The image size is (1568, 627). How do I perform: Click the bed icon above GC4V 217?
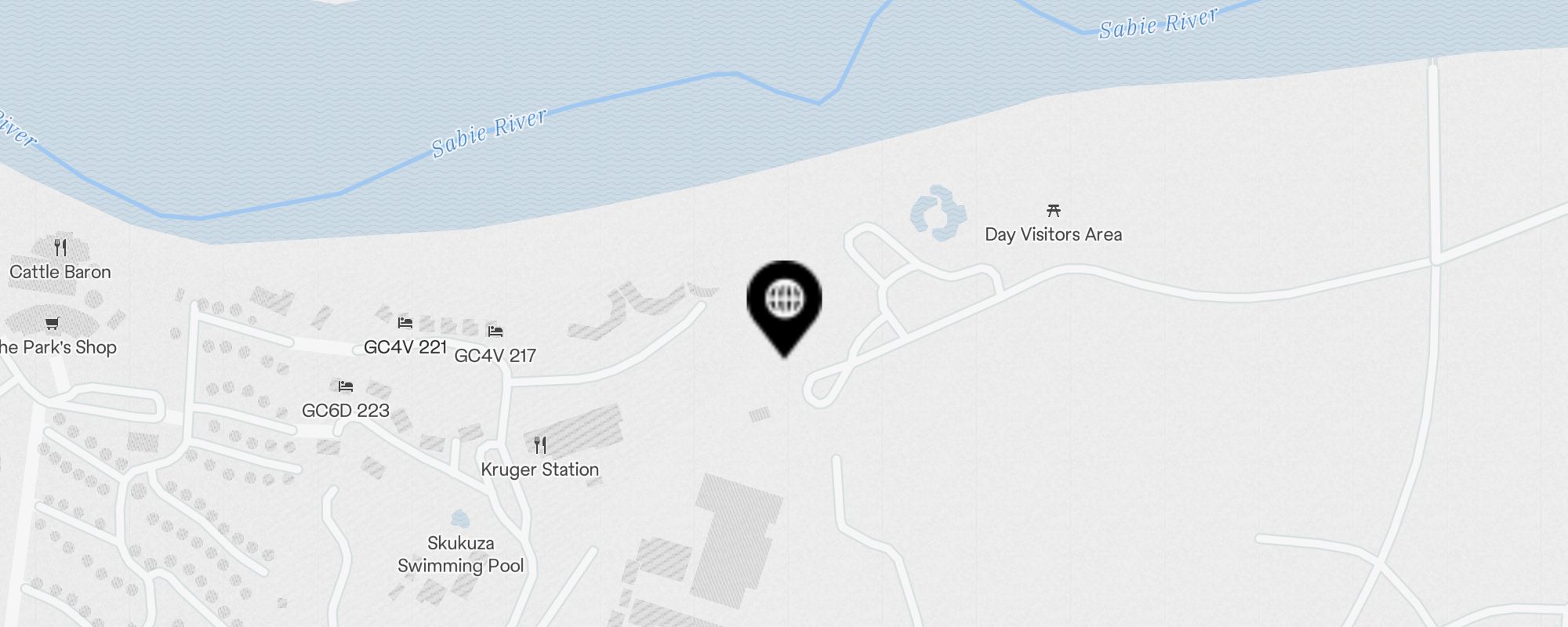(495, 331)
